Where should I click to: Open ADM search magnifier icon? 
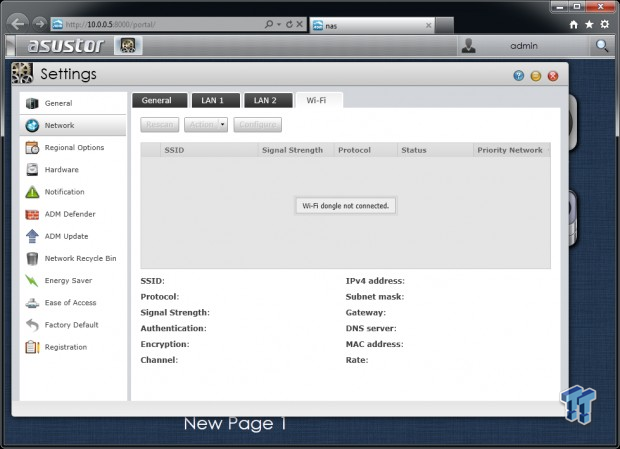coord(602,46)
